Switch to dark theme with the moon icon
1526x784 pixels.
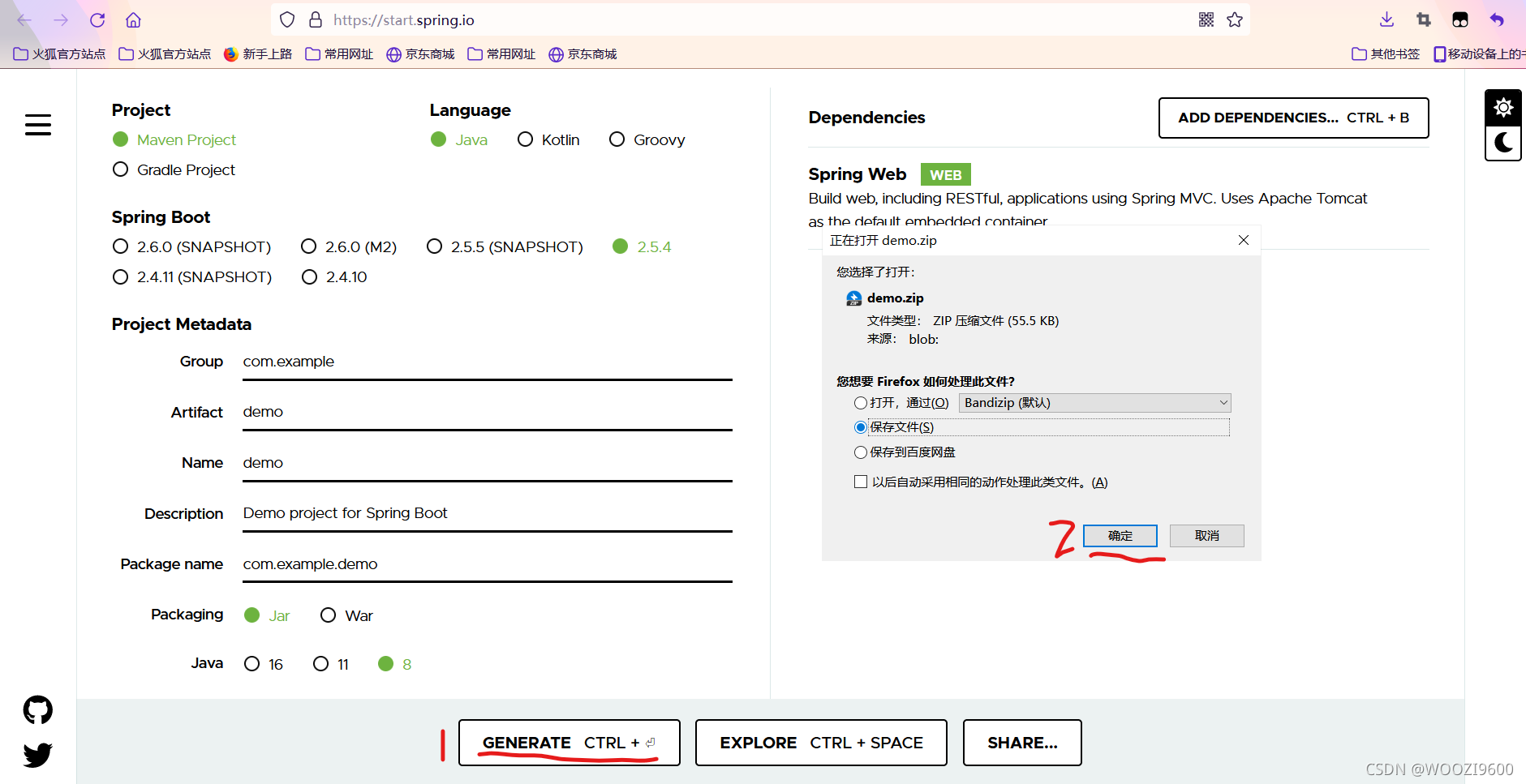[1503, 143]
